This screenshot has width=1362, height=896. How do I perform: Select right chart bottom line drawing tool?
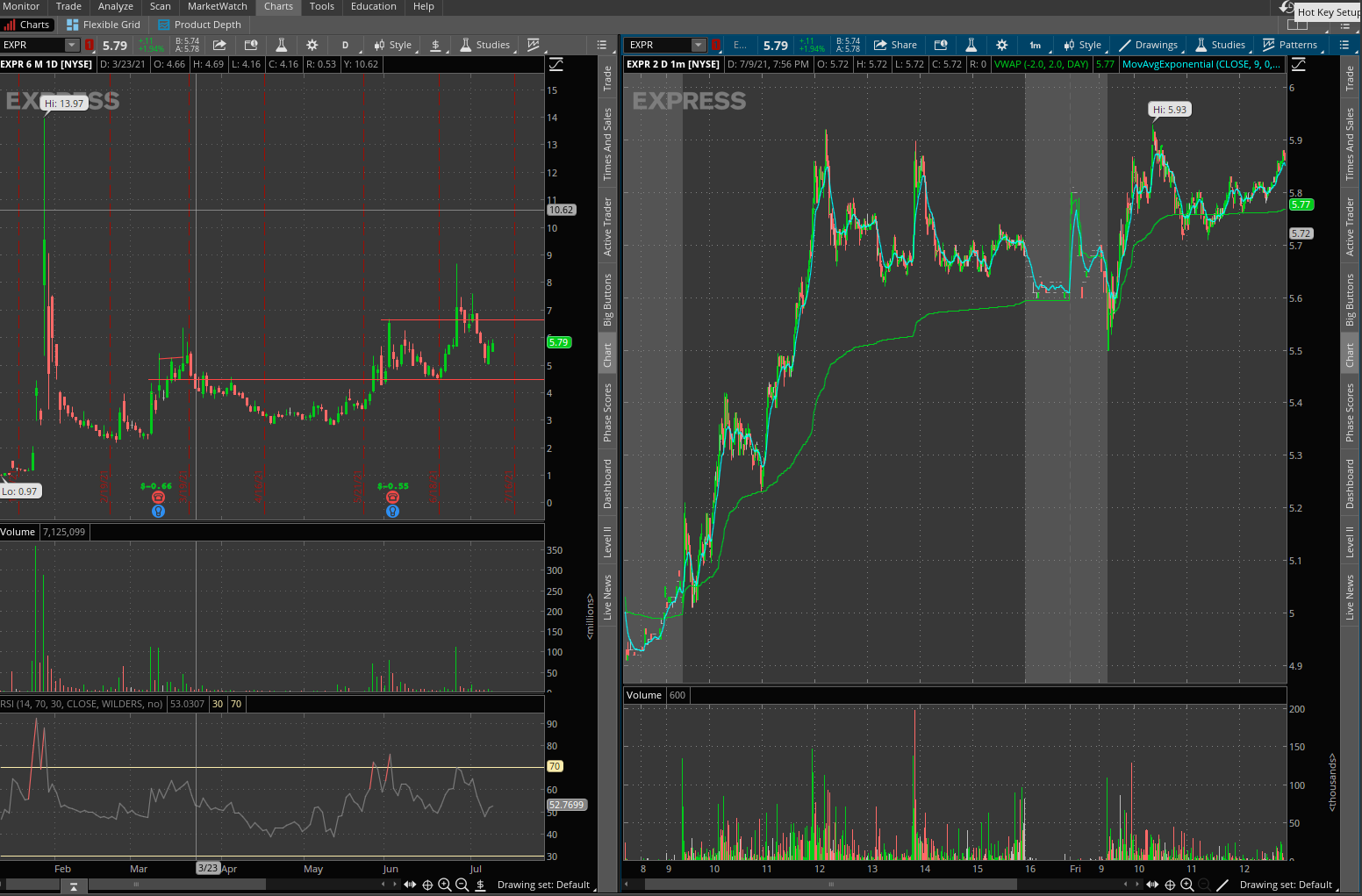(1222, 885)
